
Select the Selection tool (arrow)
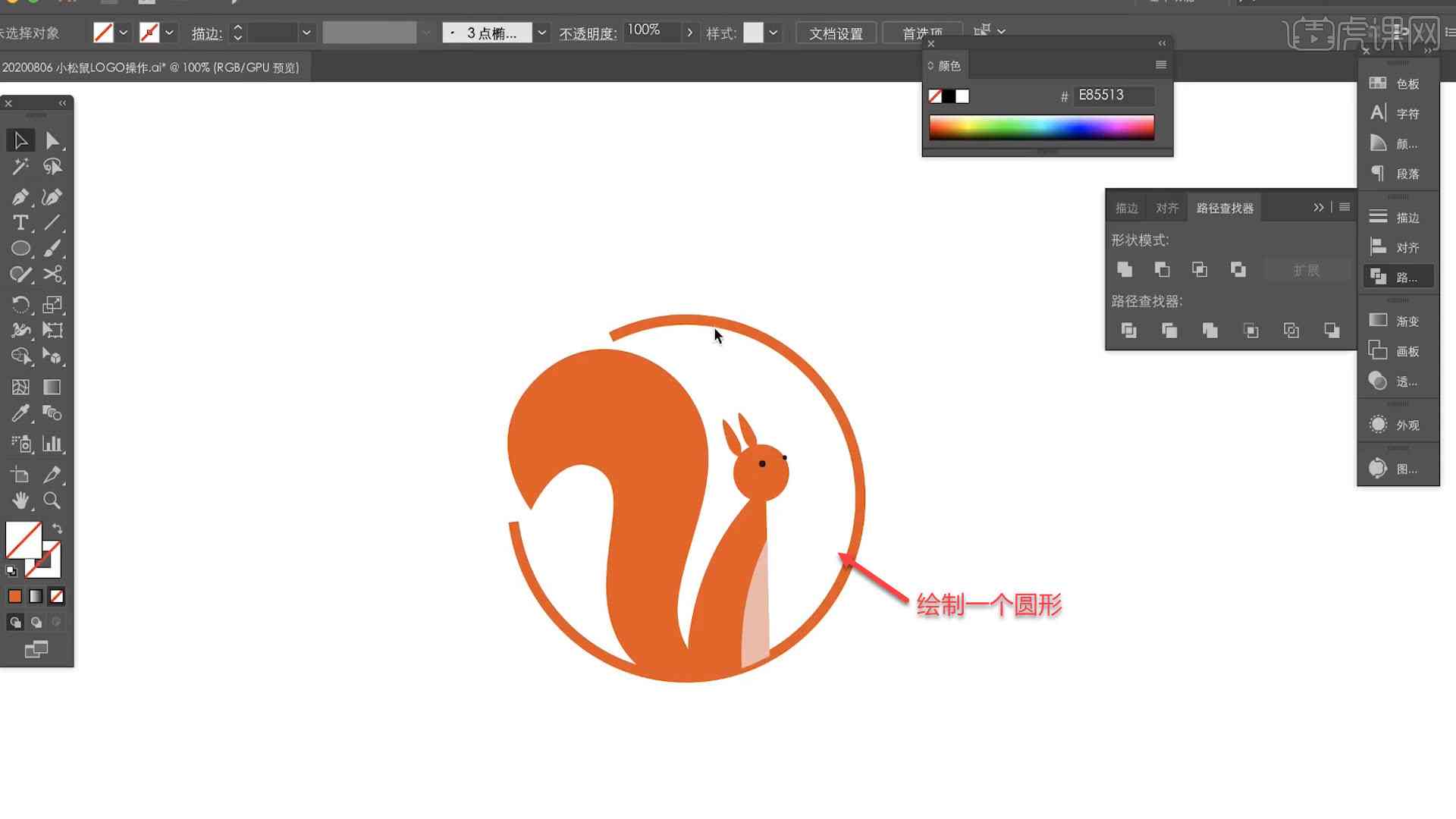pyautogui.click(x=19, y=139)
